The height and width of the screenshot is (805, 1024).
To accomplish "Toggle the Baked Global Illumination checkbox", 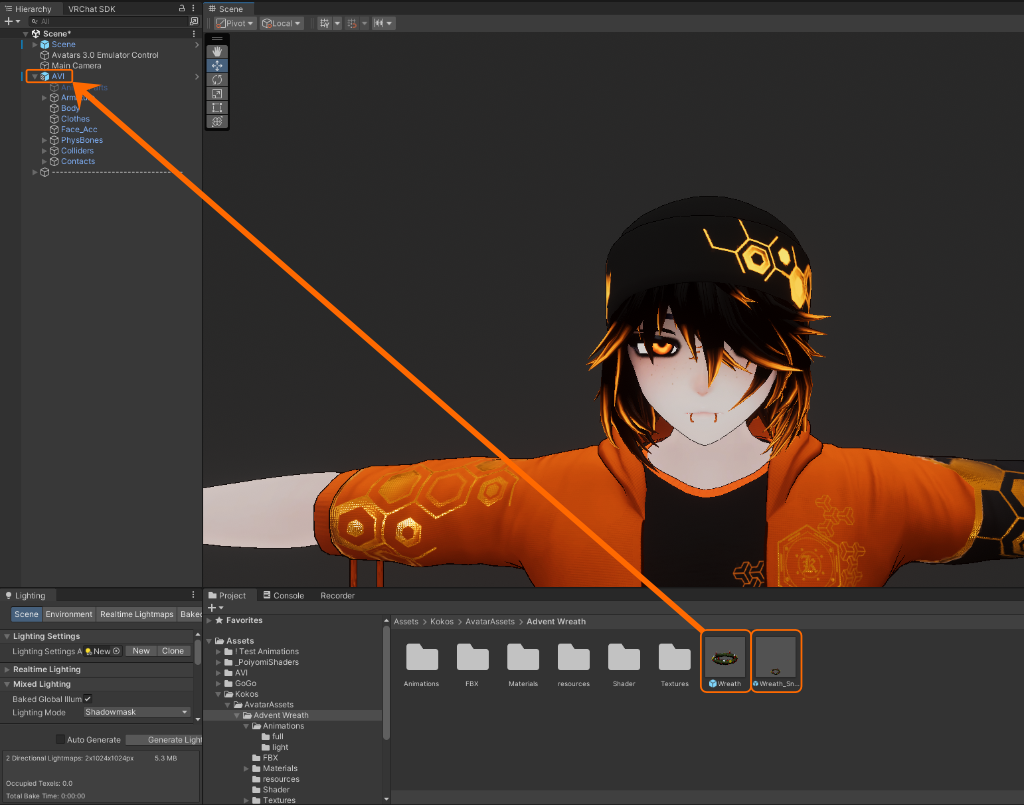I will pos(88,699).
